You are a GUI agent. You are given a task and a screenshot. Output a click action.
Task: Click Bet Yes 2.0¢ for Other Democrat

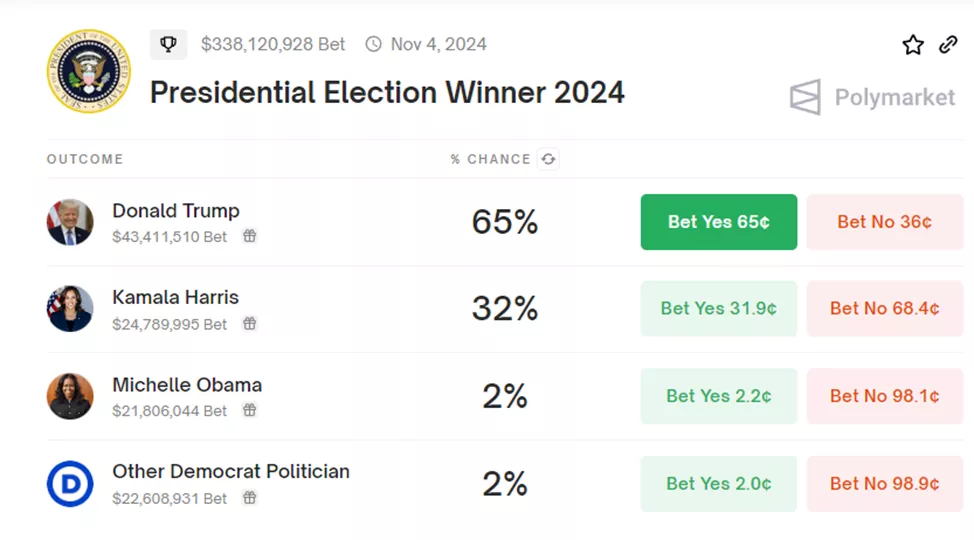point(718,484)
